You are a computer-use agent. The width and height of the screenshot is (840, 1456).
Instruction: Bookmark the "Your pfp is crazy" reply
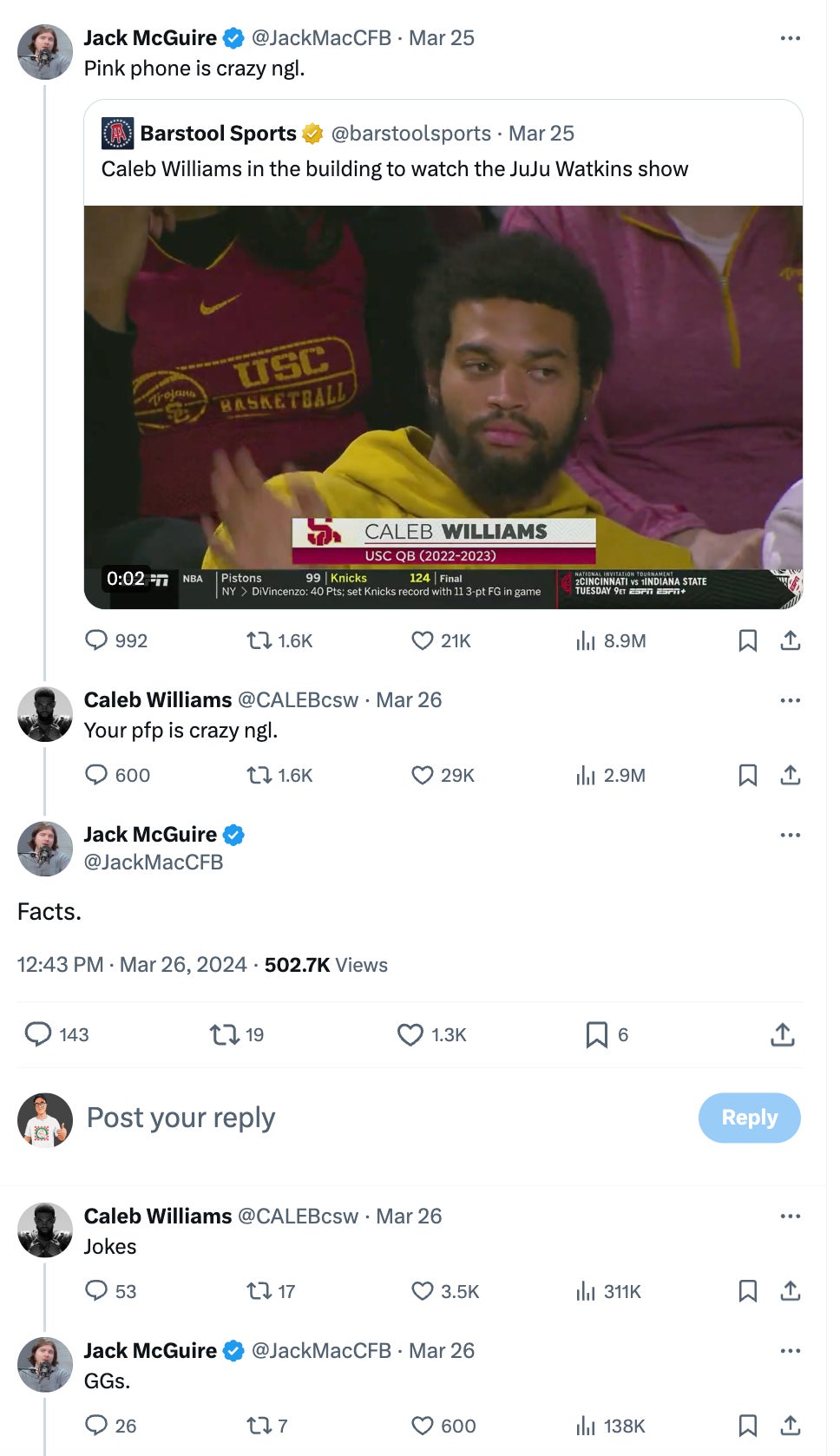[747, 775]
